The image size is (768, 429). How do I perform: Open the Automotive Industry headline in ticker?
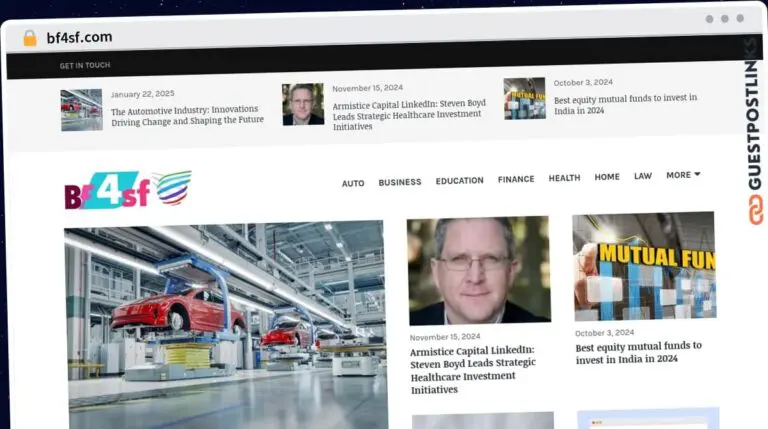pyautogui.click(x=187, y=115)
